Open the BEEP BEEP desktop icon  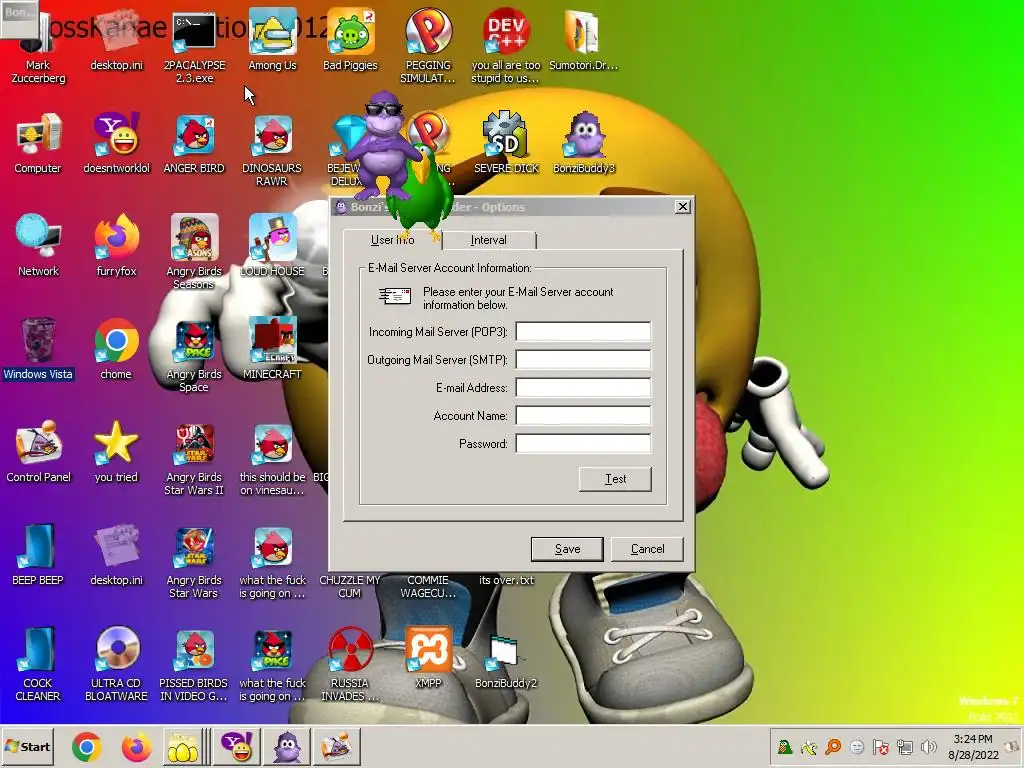click(38, 554)
